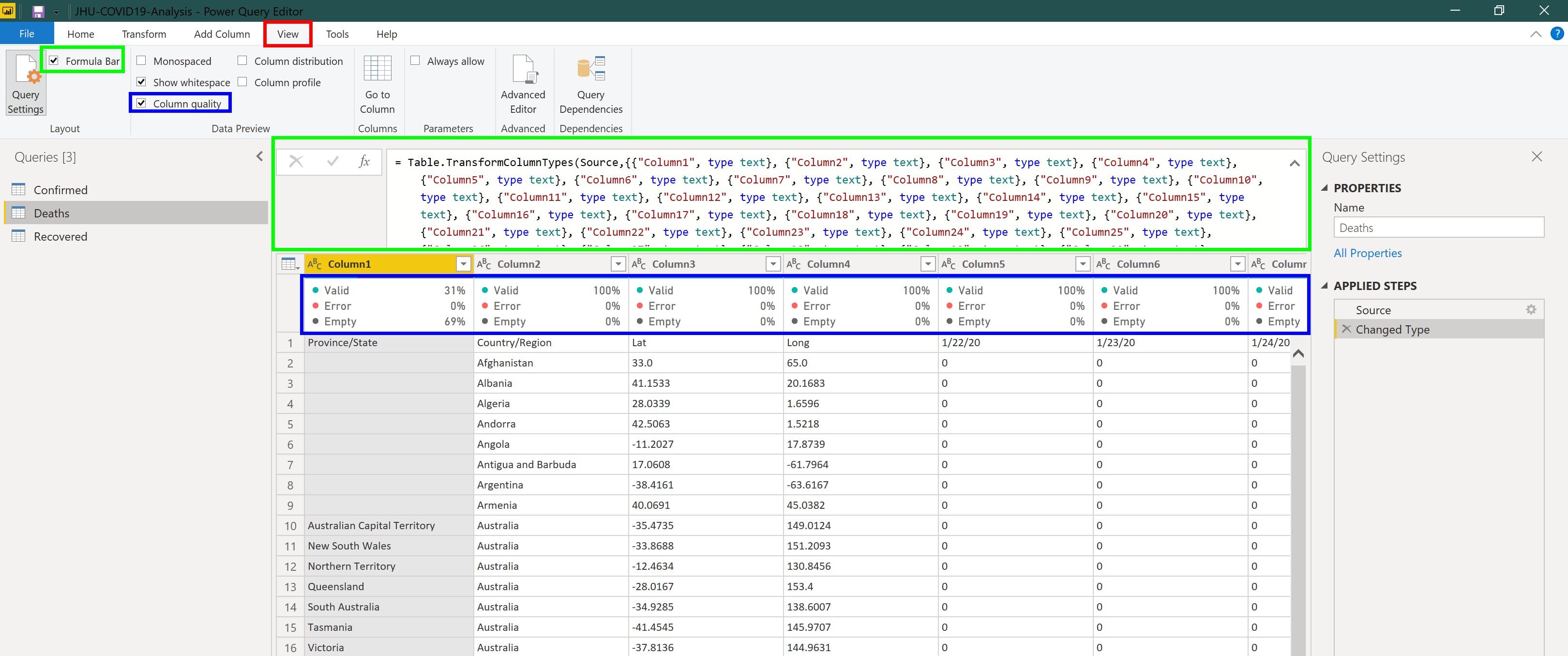Image resolution: width=1568 pixels, height=656 pixels.
Task: Enable the Monospaced checkbox
Action: (141, 61)
